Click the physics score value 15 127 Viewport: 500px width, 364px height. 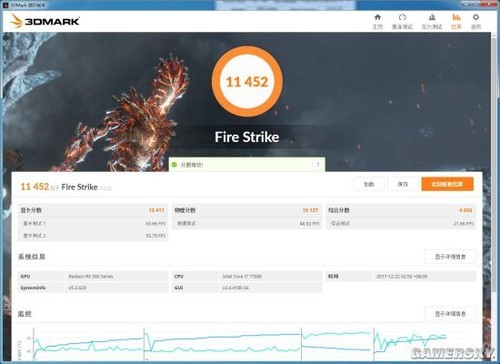pos(310,210)
